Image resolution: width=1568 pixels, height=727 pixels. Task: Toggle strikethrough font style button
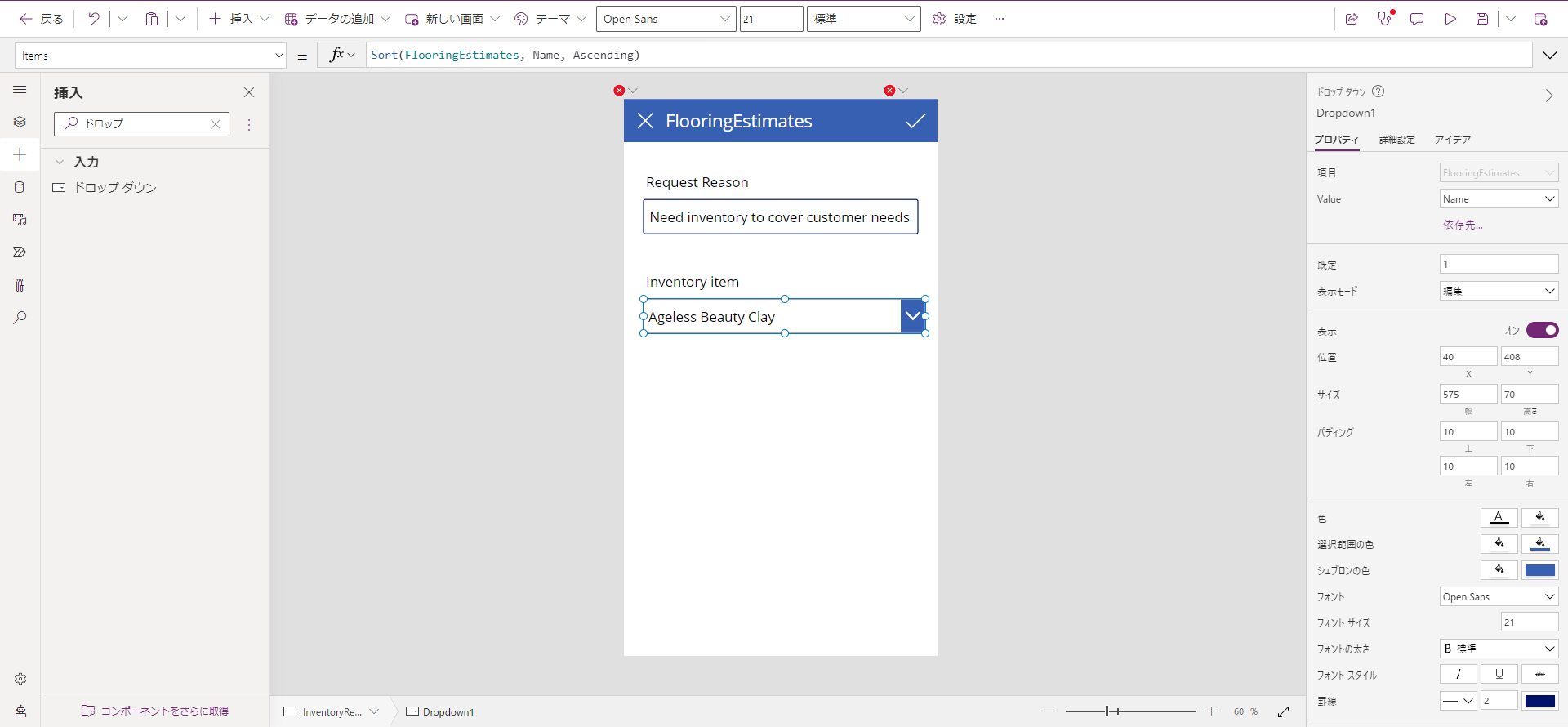click(1539, 674)
